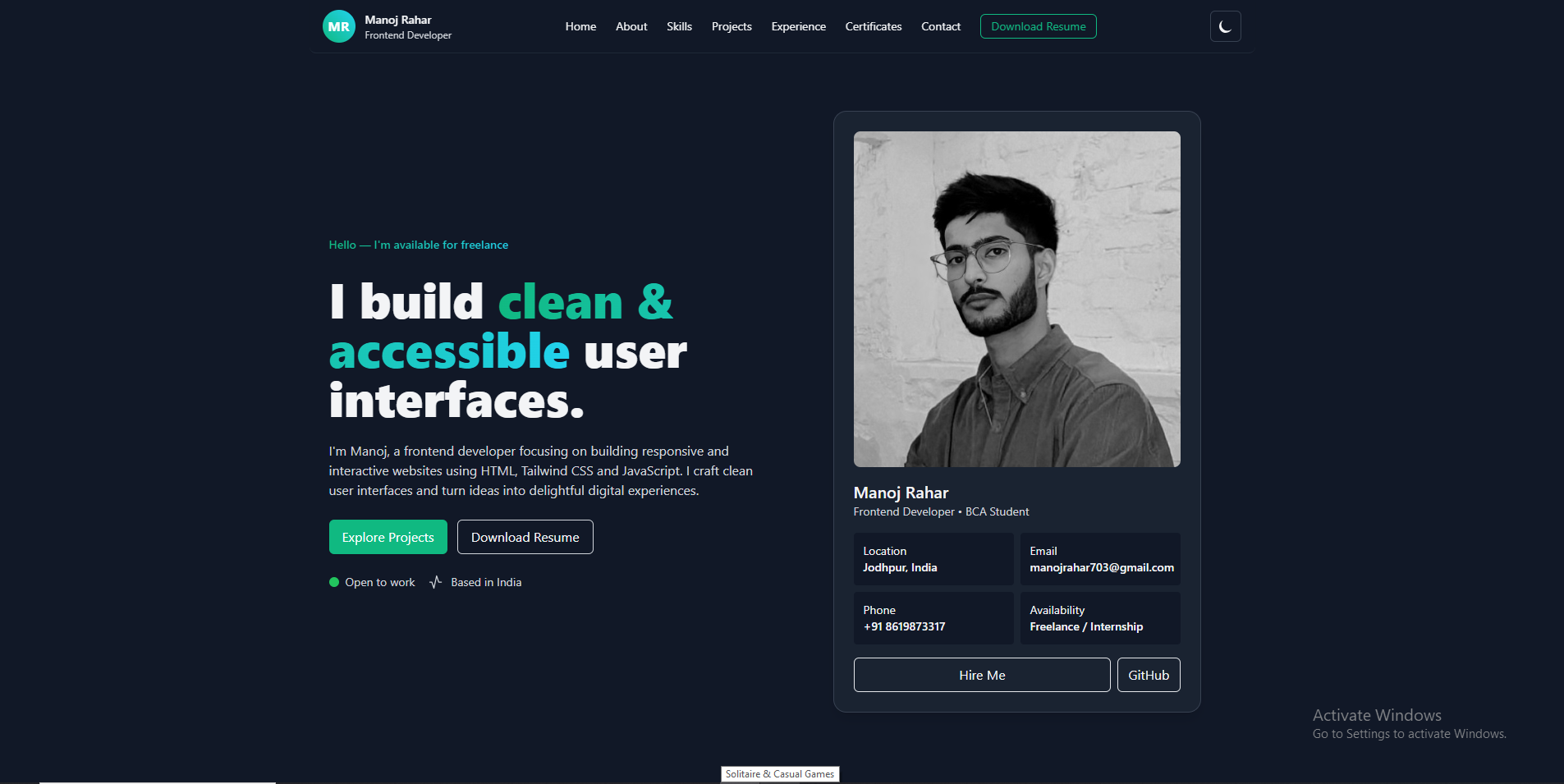Navigate to the Home menu item
This screenshot has height=784, width=1564.
[580, 26]
